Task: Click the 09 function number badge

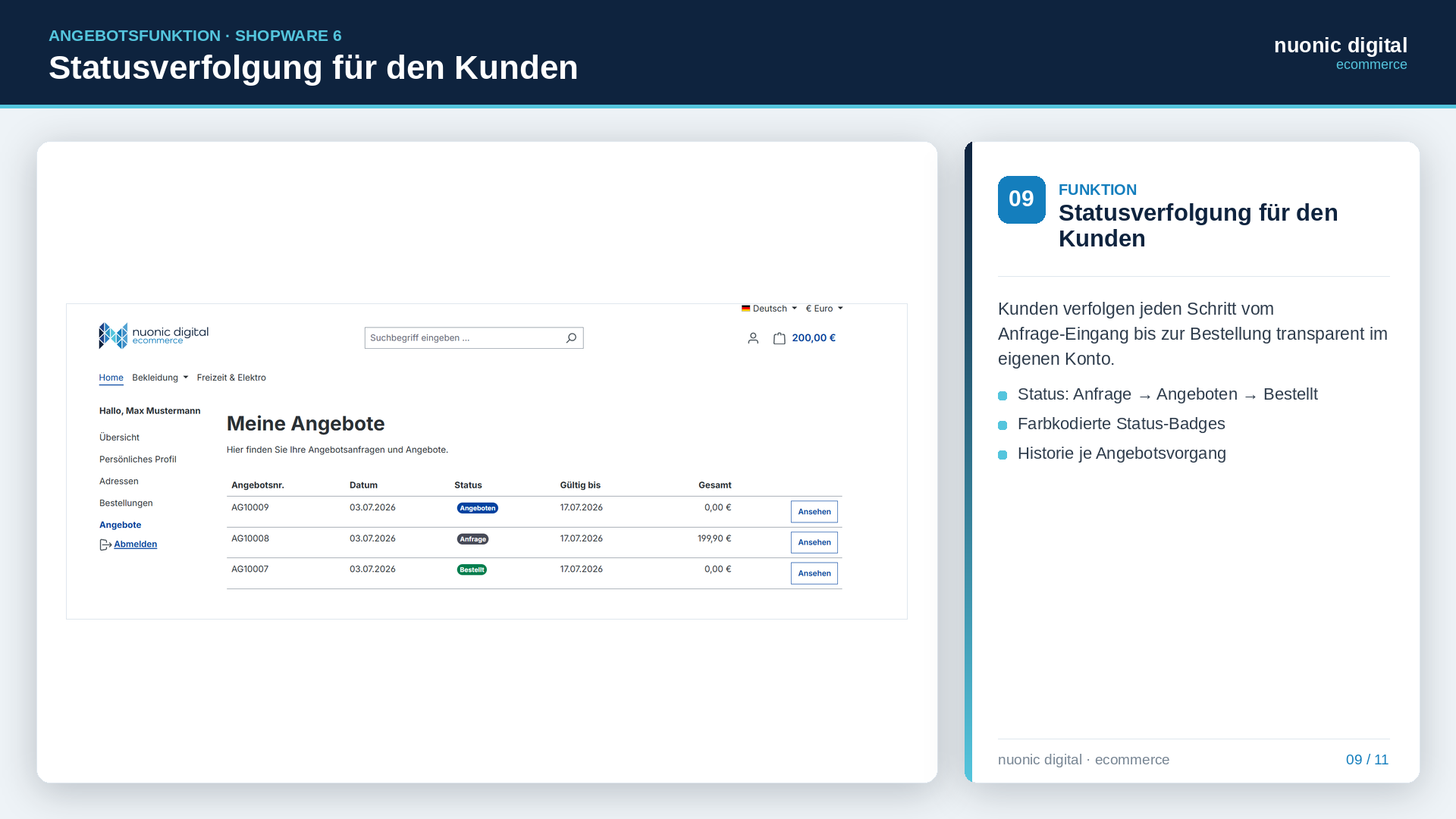Action: coord(1021,199)
